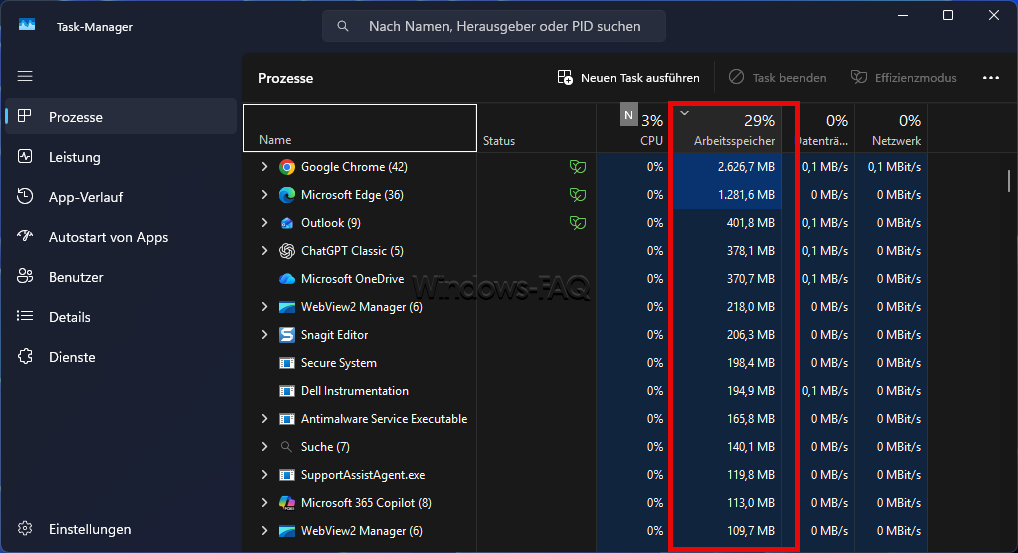1018x553 pixels.
Task: Expand the Suche (7) process group
Action: click(264, 447)
